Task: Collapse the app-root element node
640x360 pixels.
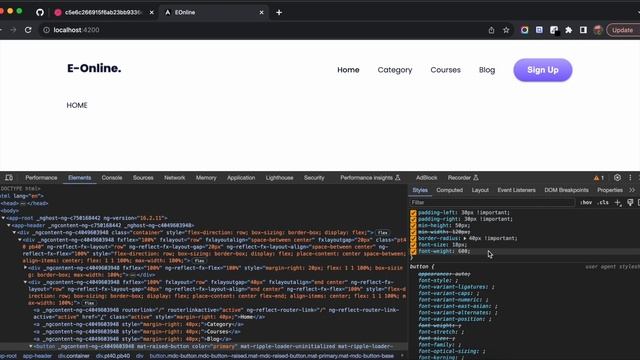Action: (3, 218)
